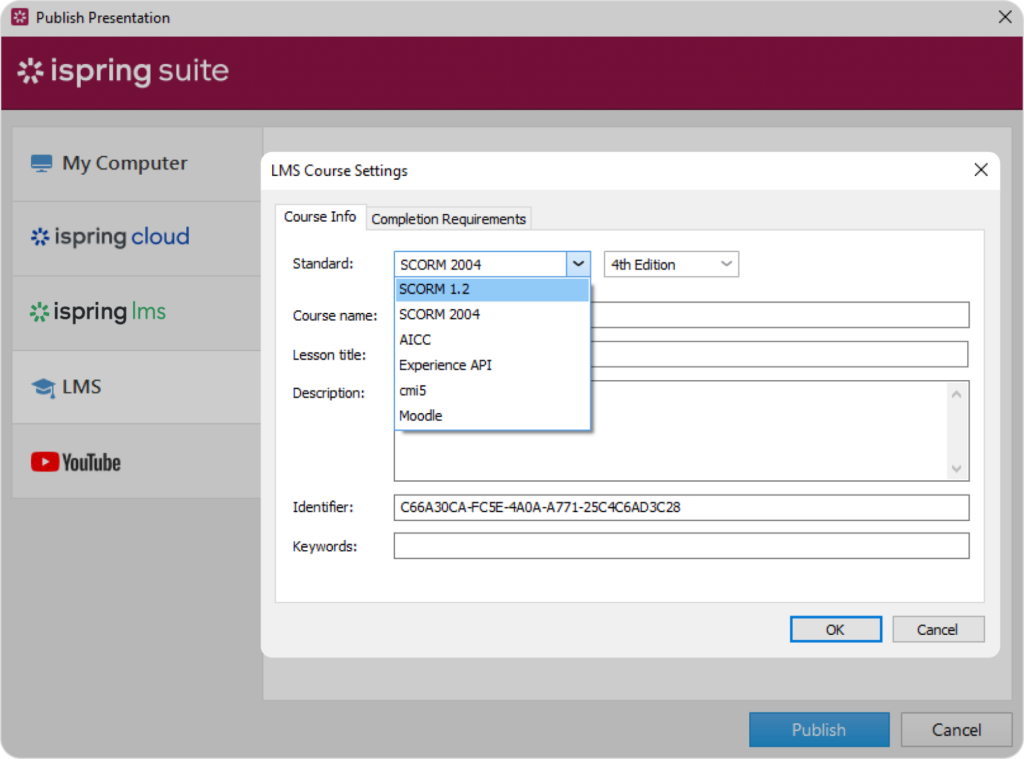
Task: Click the ispring suite logo in header
Action: [123, 71]
